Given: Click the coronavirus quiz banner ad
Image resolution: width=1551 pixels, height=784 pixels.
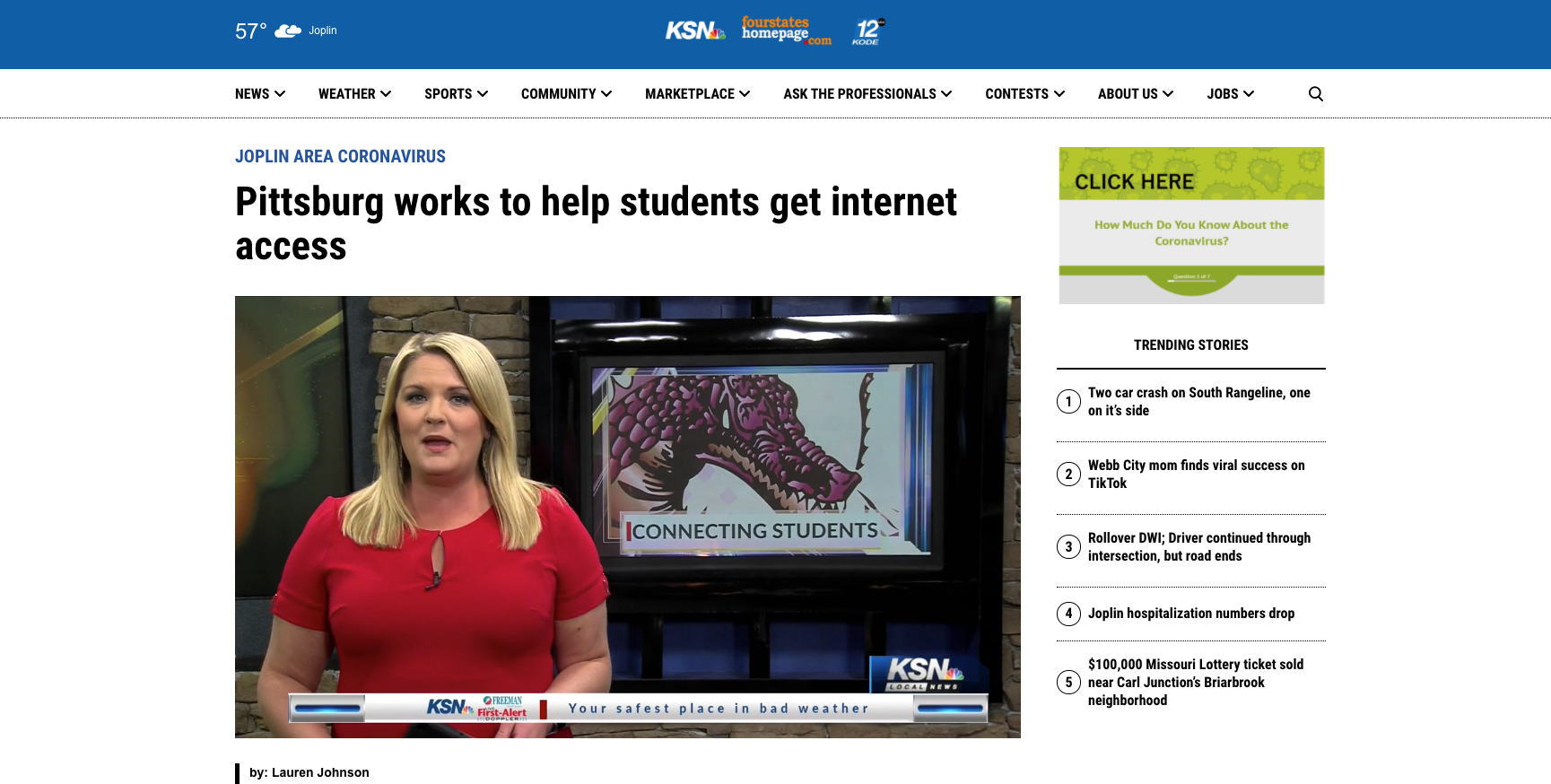Looking at the screenshot, I should pos(1191,225).
